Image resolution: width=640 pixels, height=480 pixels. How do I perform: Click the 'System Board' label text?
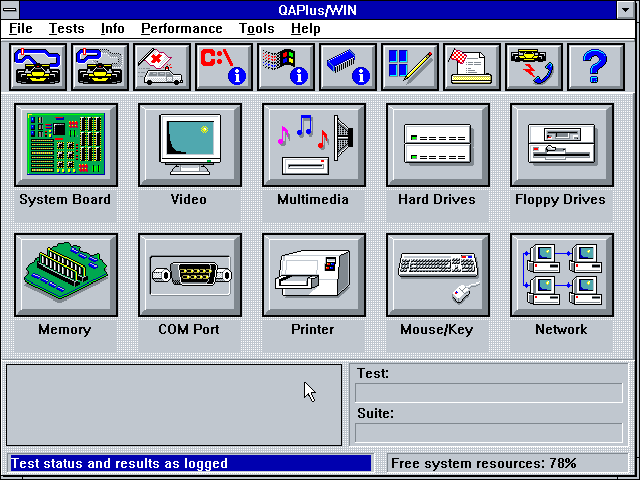click(x=65, y=200)
